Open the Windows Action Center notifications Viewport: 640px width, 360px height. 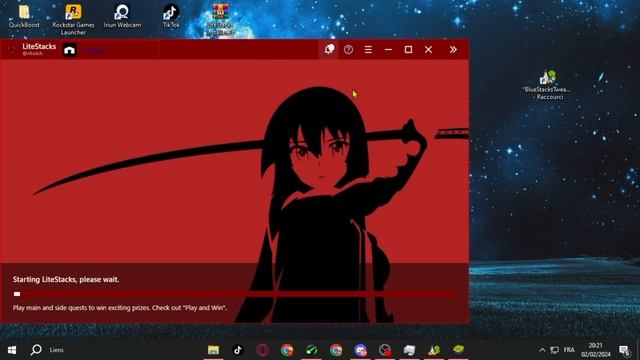[624, 350]
